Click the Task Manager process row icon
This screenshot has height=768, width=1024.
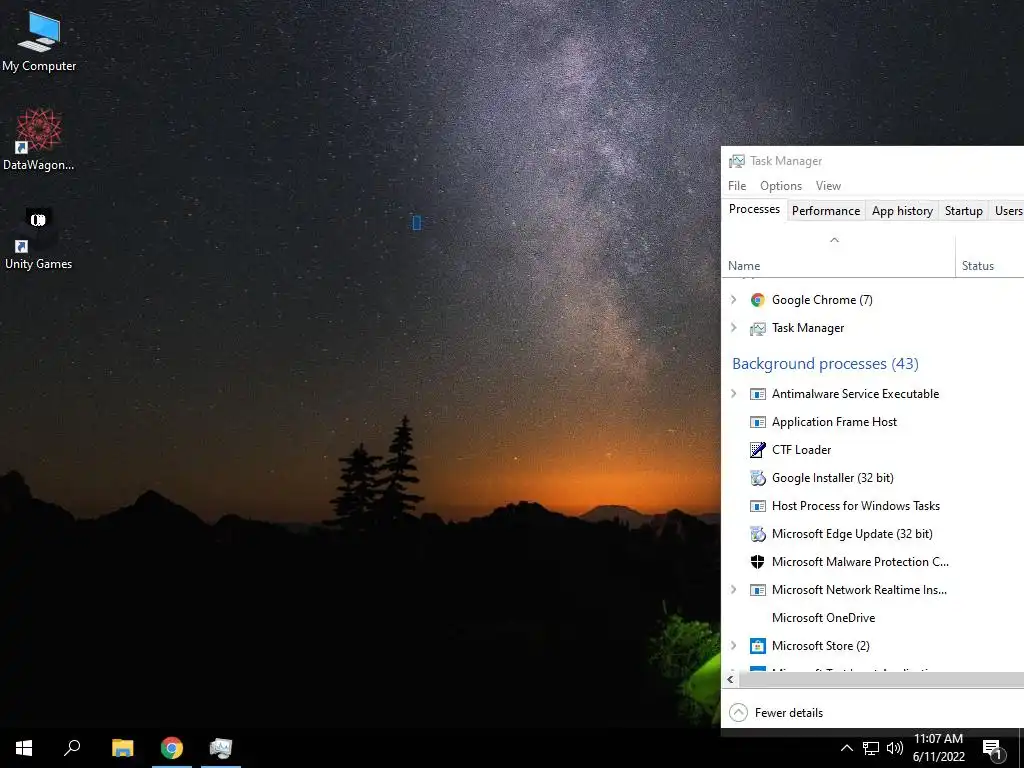coord(758,328)
